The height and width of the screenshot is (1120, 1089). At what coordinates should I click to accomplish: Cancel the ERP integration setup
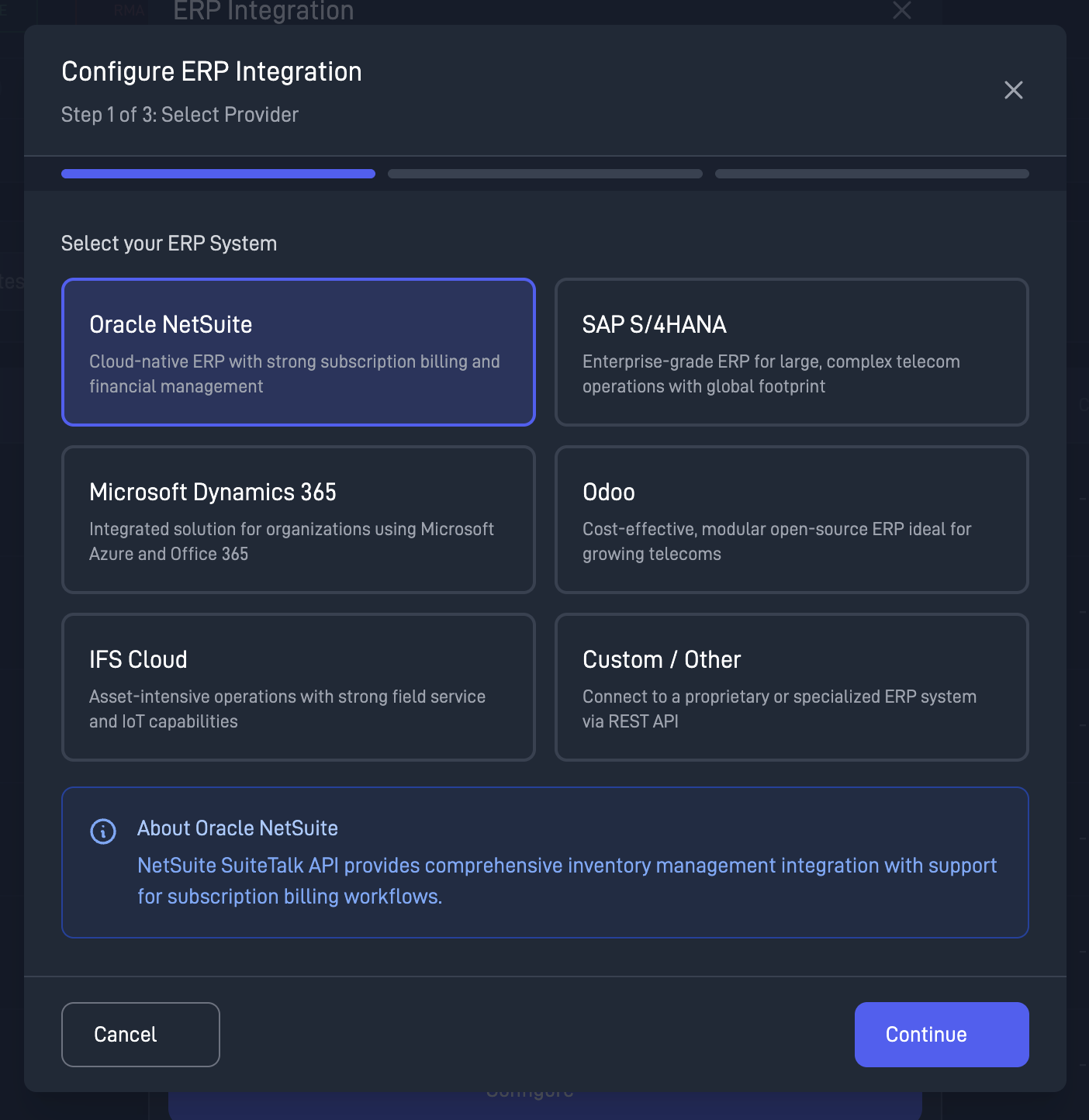coord(140,1035)
